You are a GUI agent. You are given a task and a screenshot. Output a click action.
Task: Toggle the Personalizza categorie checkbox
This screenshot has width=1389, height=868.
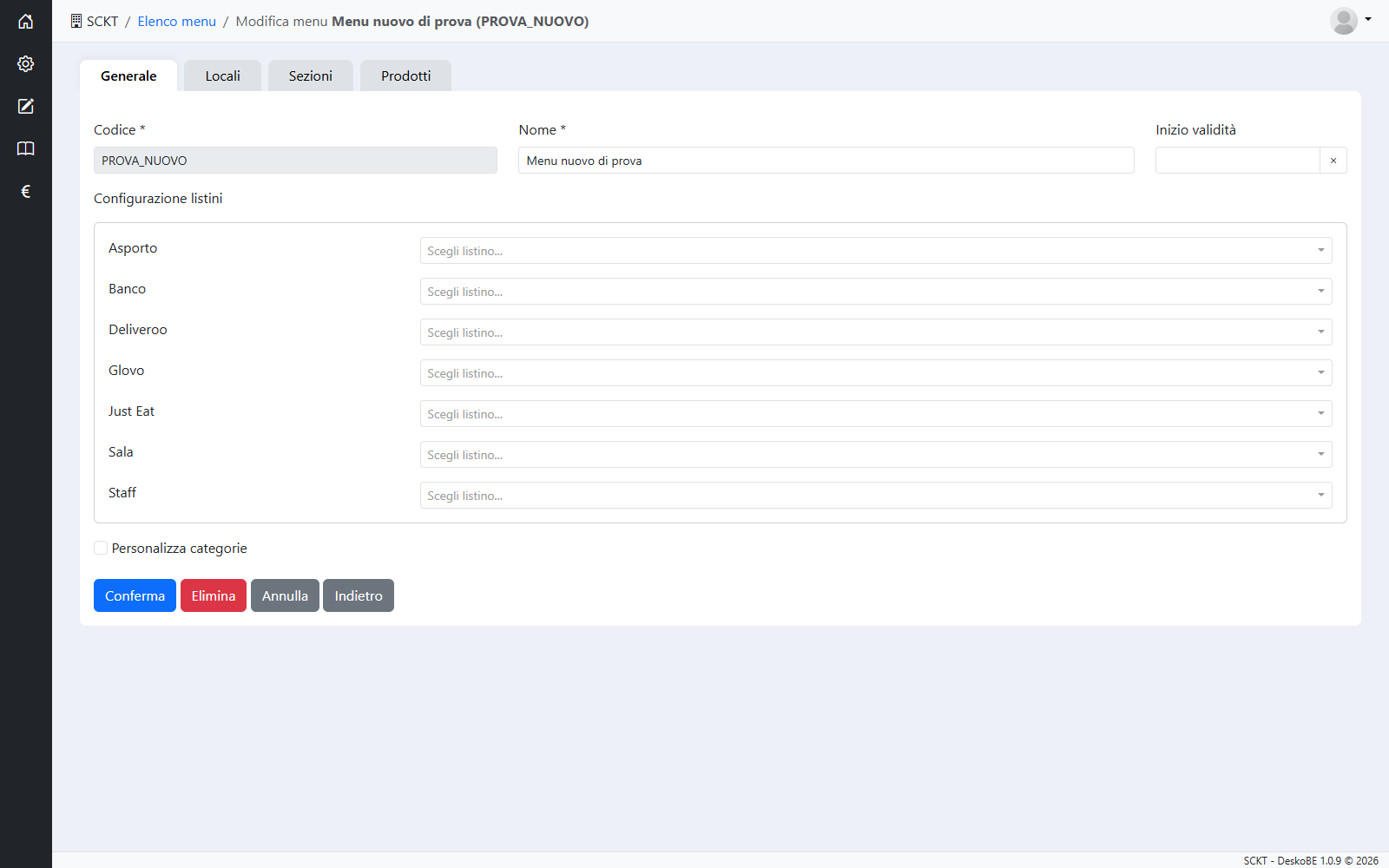click(x=101, y=548)
